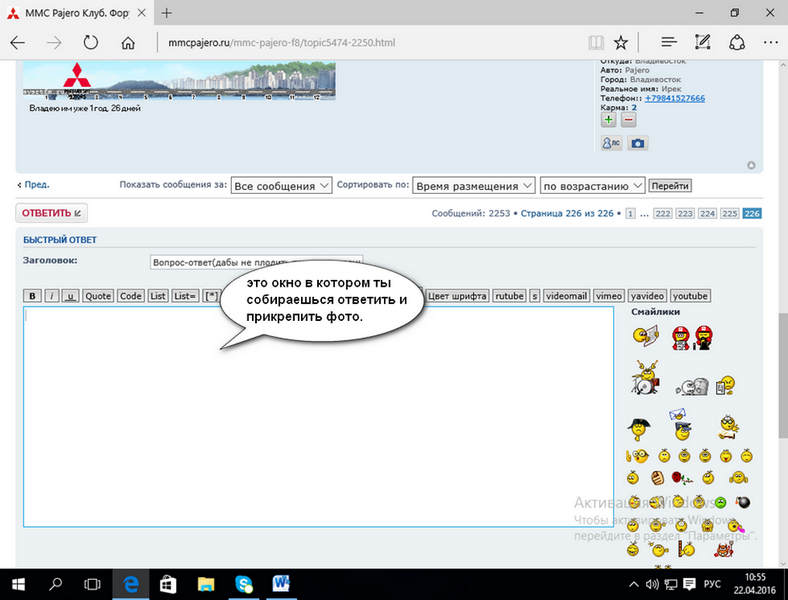Launch Skype from the taskbar
The height and width of the screenshot is (600, 788).
pos(243,583)
